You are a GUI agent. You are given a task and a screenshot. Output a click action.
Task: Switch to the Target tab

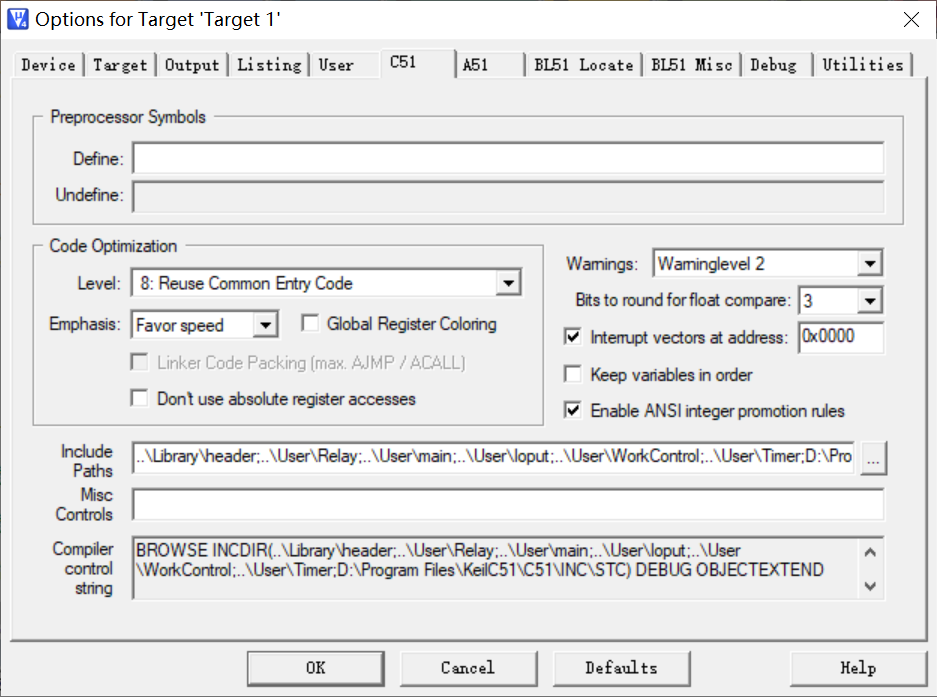point(120,65)
